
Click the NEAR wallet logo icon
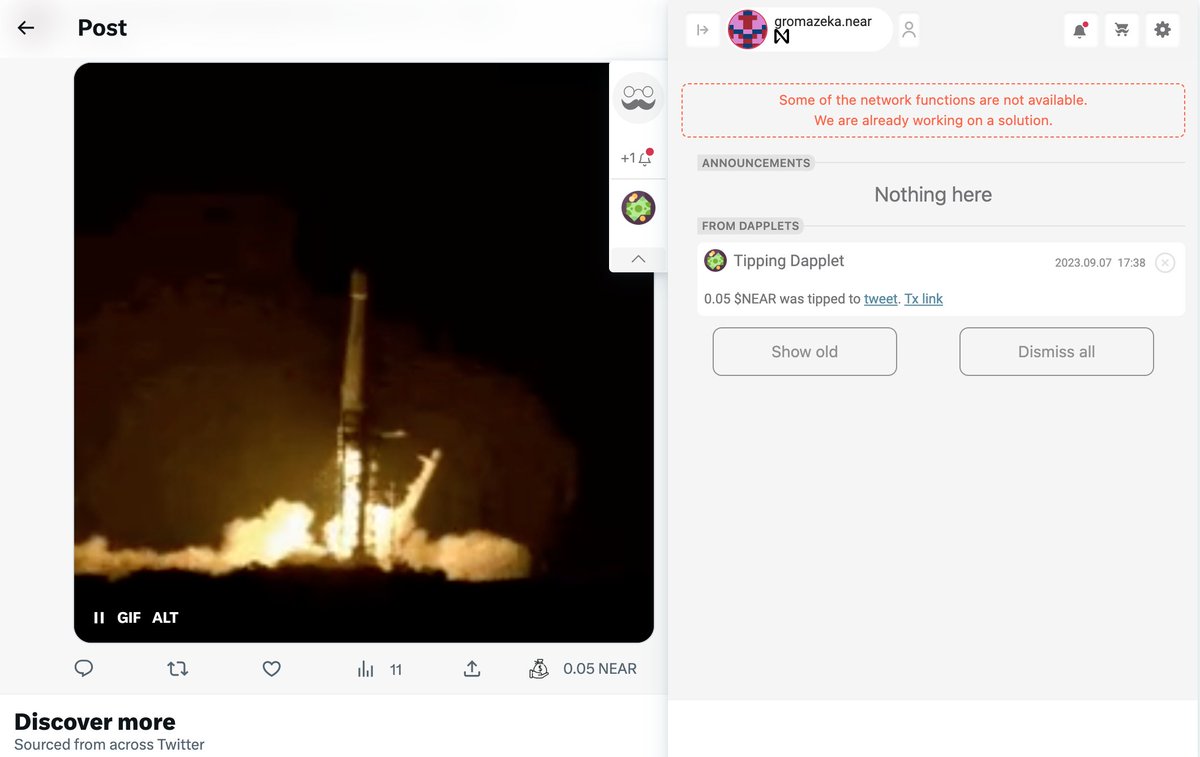(782, 37)
